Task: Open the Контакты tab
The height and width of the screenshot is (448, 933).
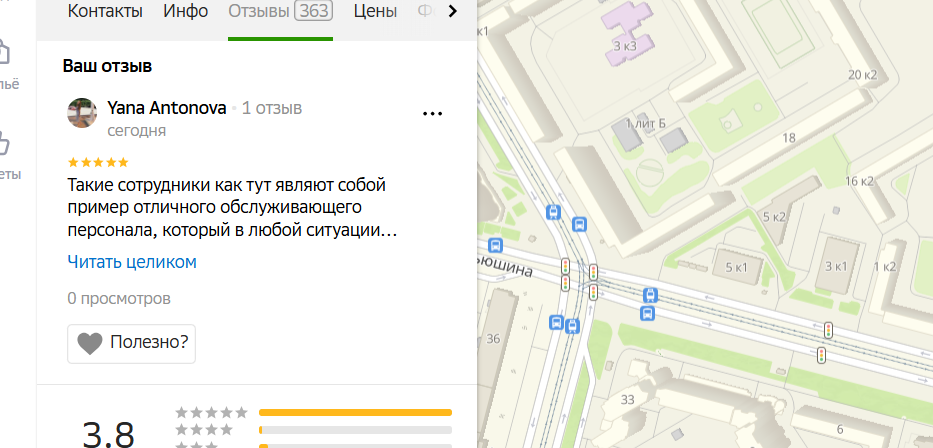Action: pos(105,11)
